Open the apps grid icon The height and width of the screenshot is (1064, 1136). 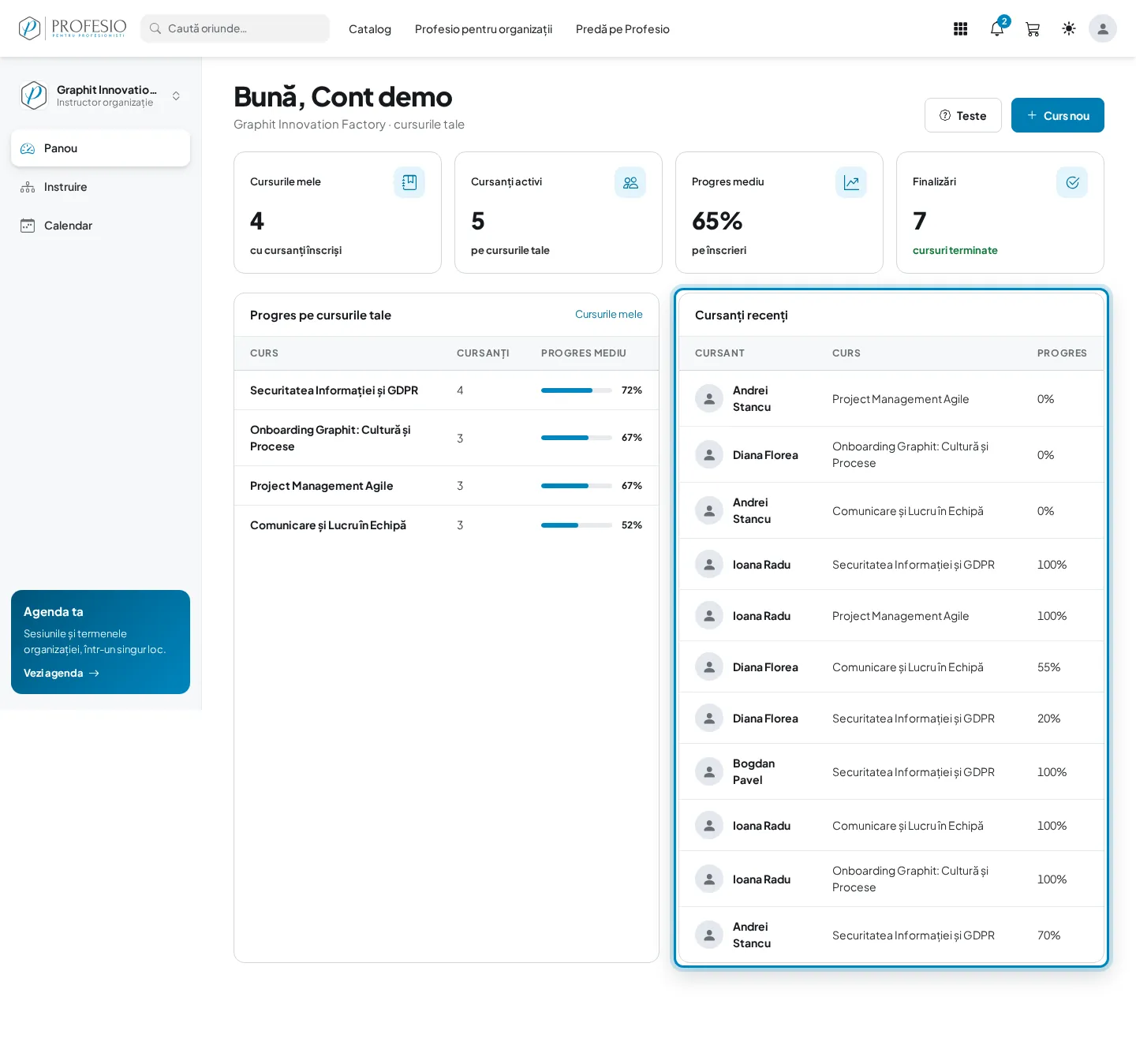[x=960, y=29]
